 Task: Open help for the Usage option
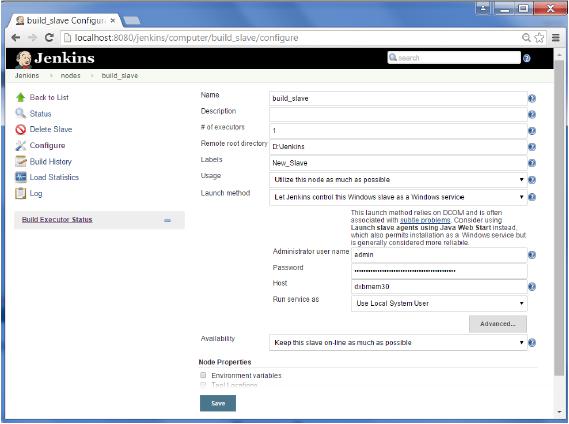[532, 180]
